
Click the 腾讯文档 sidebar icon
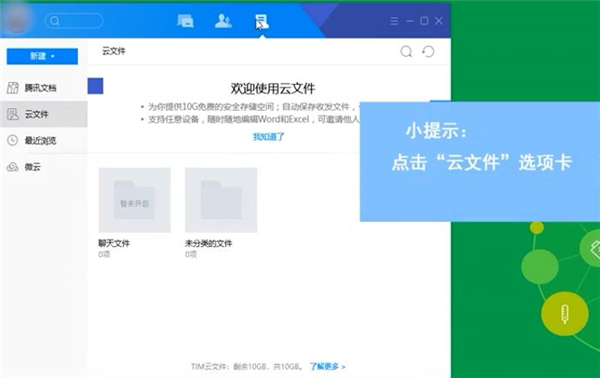click(13, 88)
